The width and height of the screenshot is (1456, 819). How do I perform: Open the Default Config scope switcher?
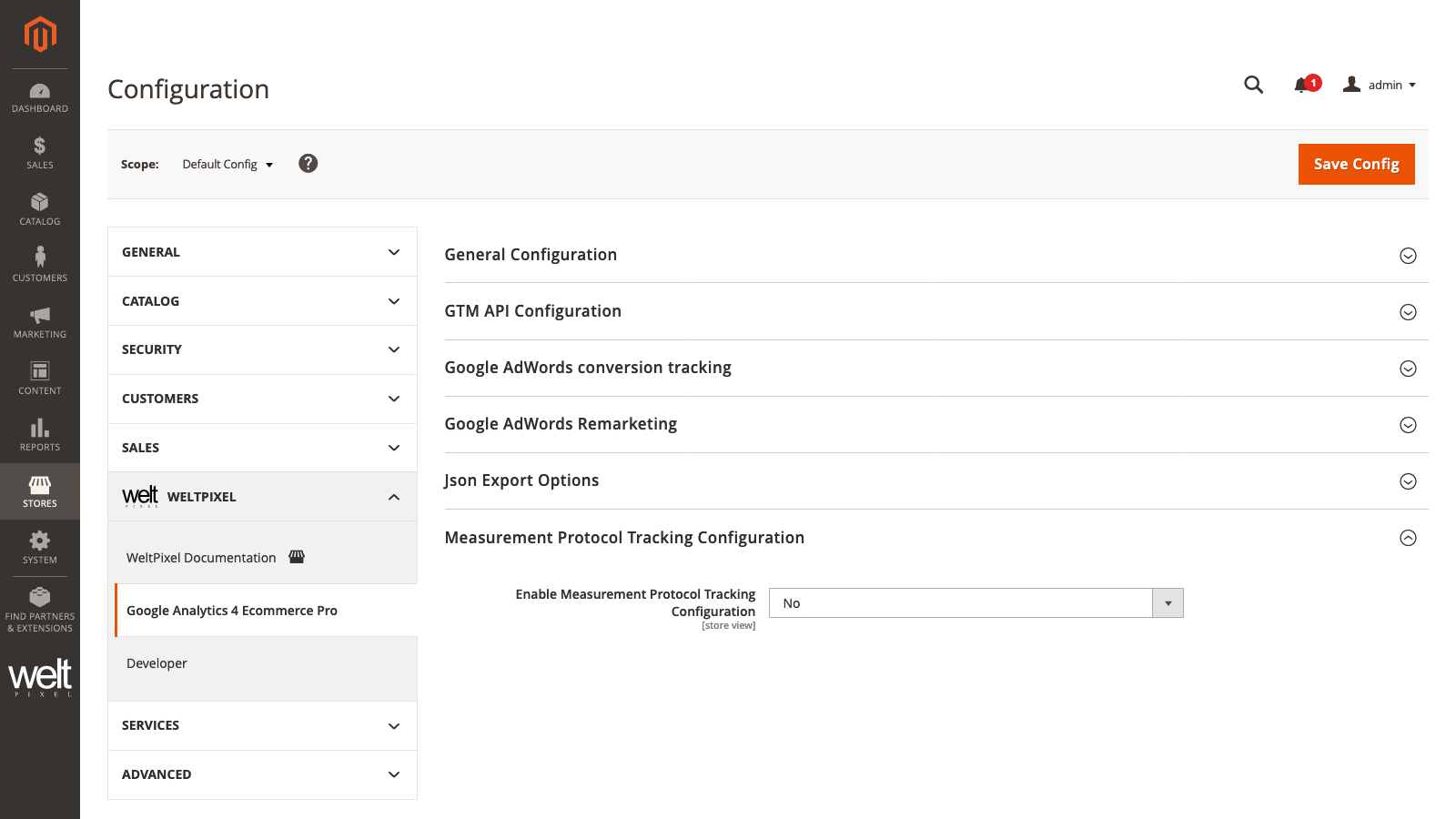pyautogui.click(x=227, y=165)
